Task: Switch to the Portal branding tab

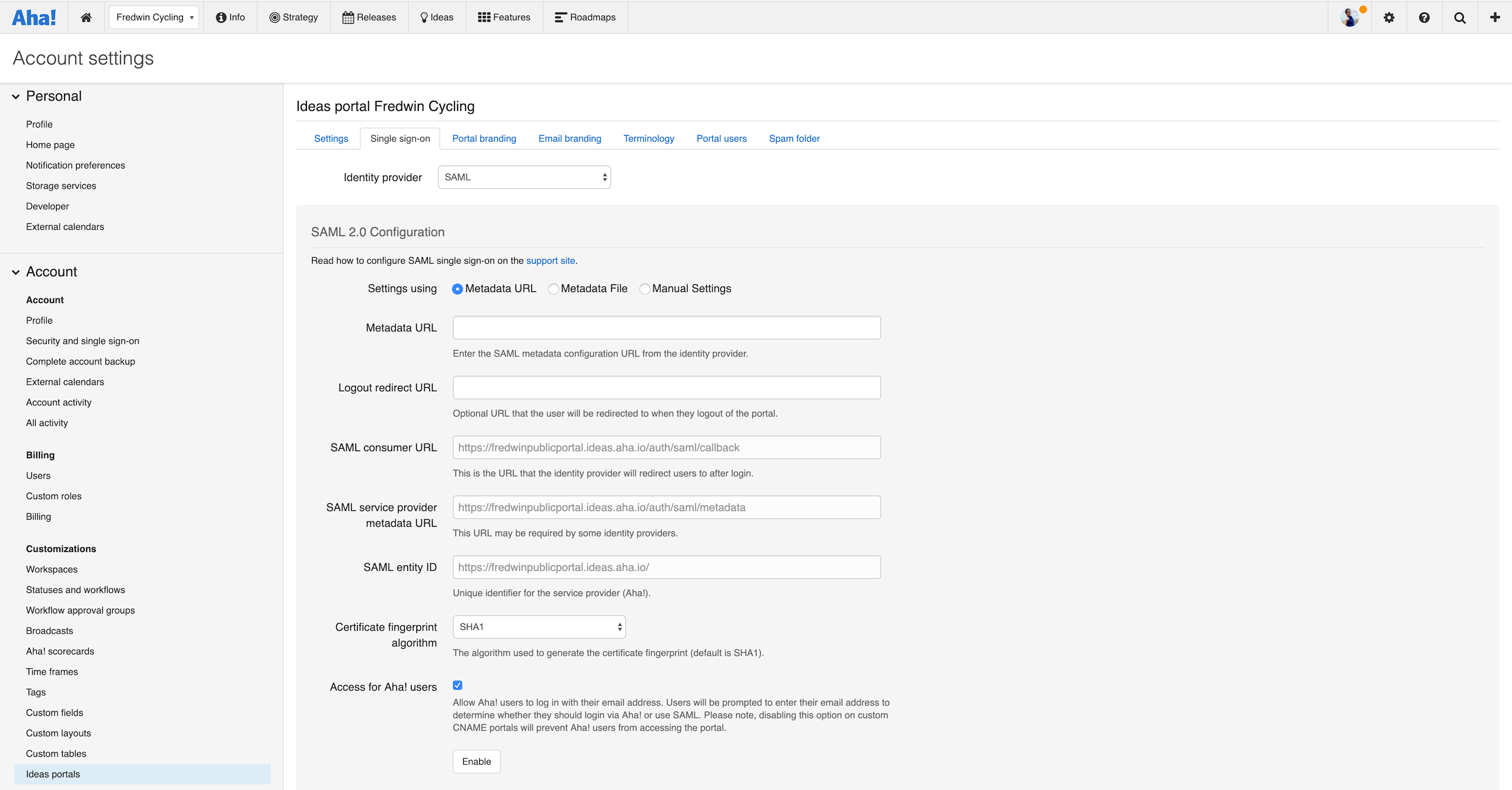Action: 484,139
